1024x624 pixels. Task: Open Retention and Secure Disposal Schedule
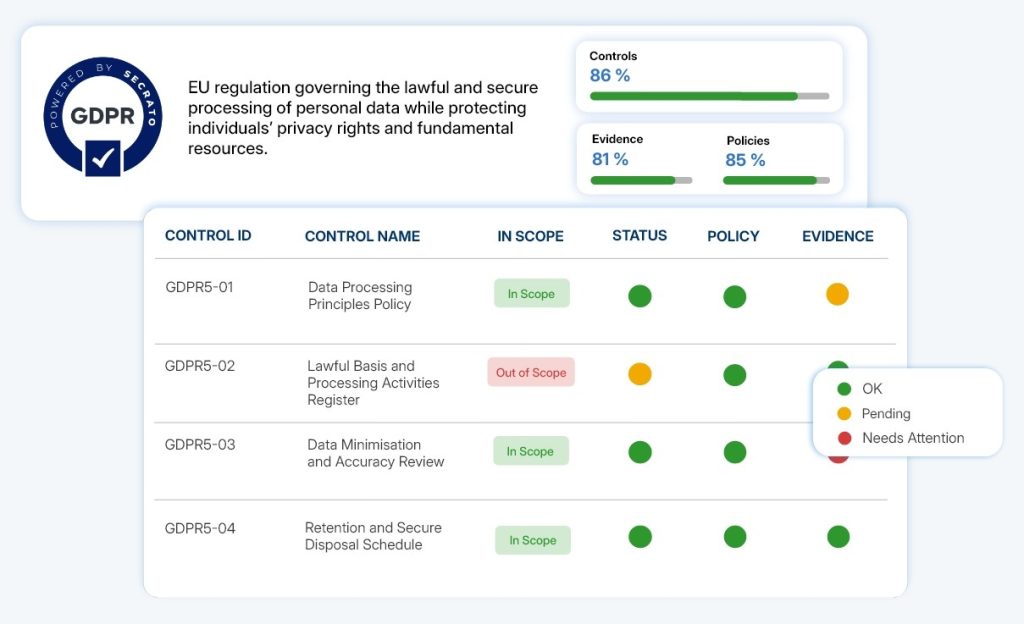click(x=373, y=536)
